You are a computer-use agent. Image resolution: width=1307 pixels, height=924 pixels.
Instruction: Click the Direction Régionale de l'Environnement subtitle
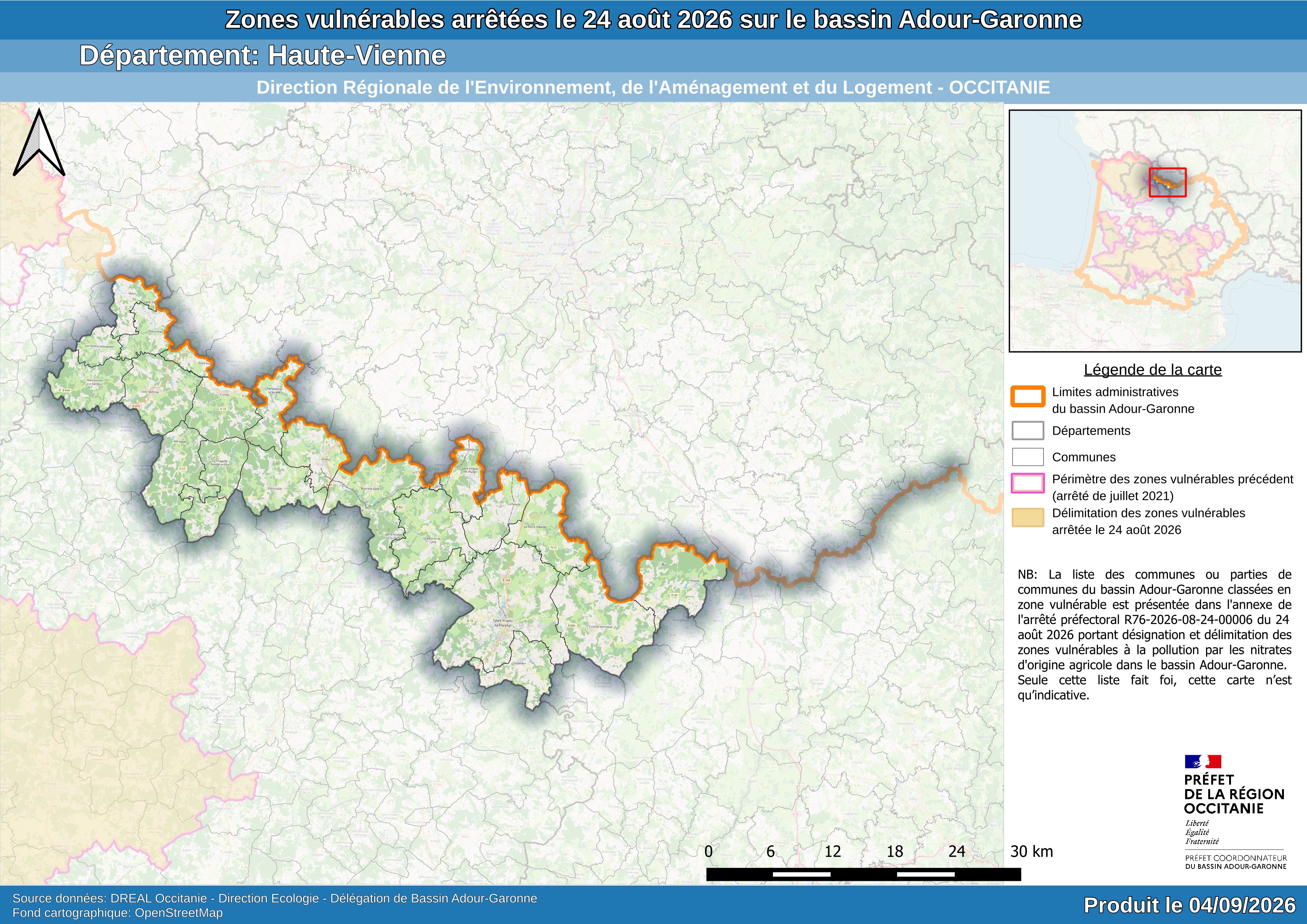(653, 88)
